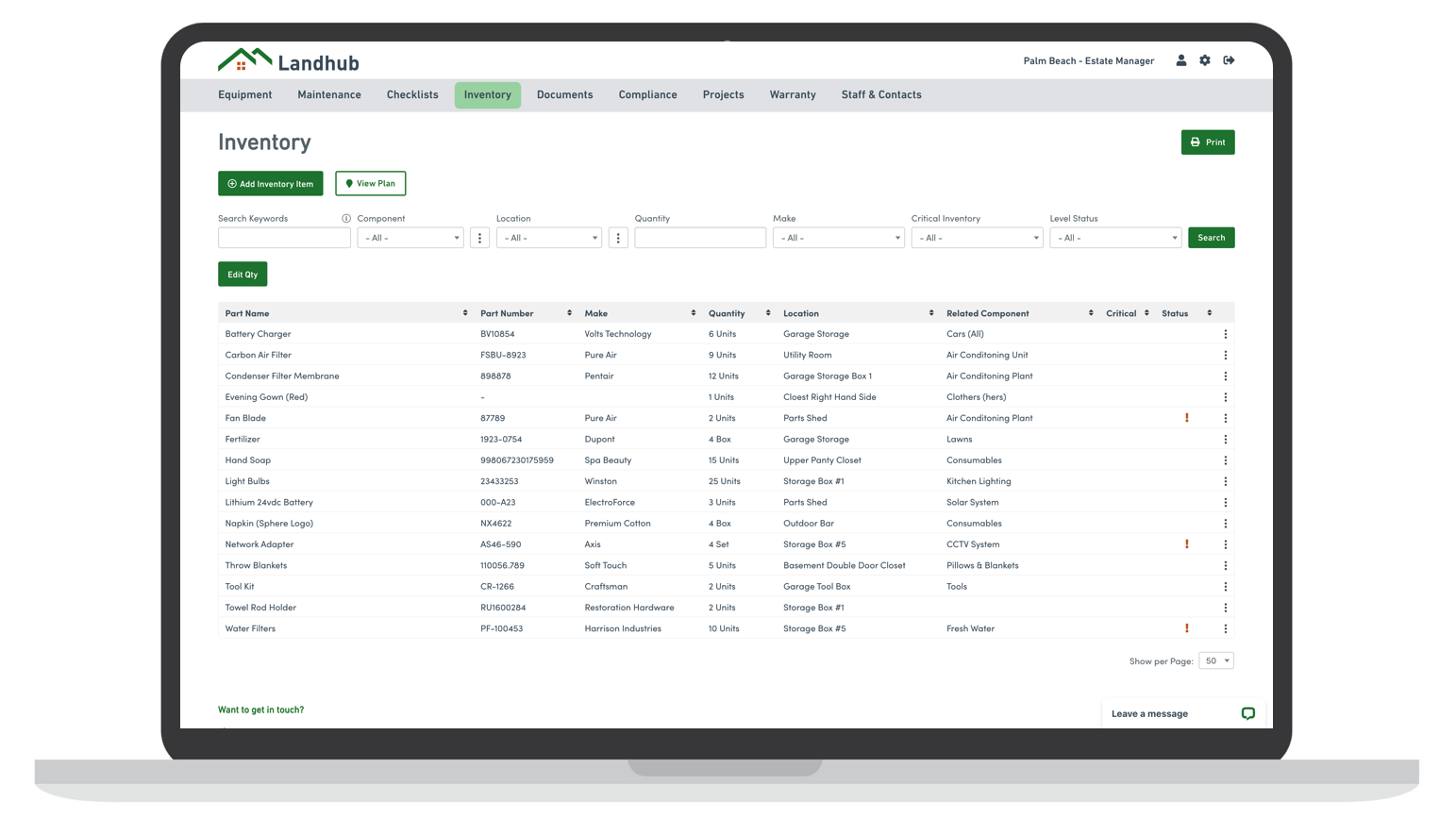Open the settings gear icon
Viewport: 1456px width, 835px height.
1205,60
